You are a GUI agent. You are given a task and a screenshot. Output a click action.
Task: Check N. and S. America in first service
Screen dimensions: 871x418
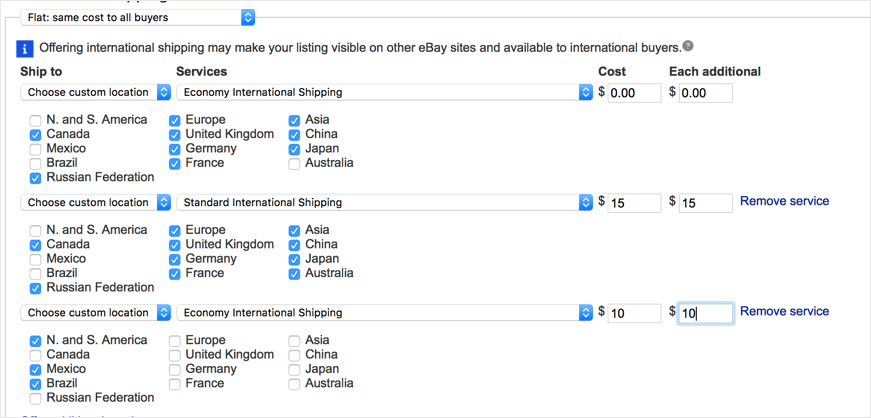click(36, 120)
